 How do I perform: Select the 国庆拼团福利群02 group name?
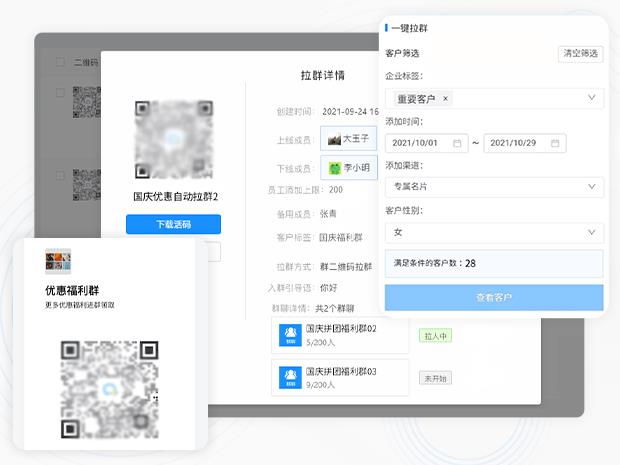(341, 329)
